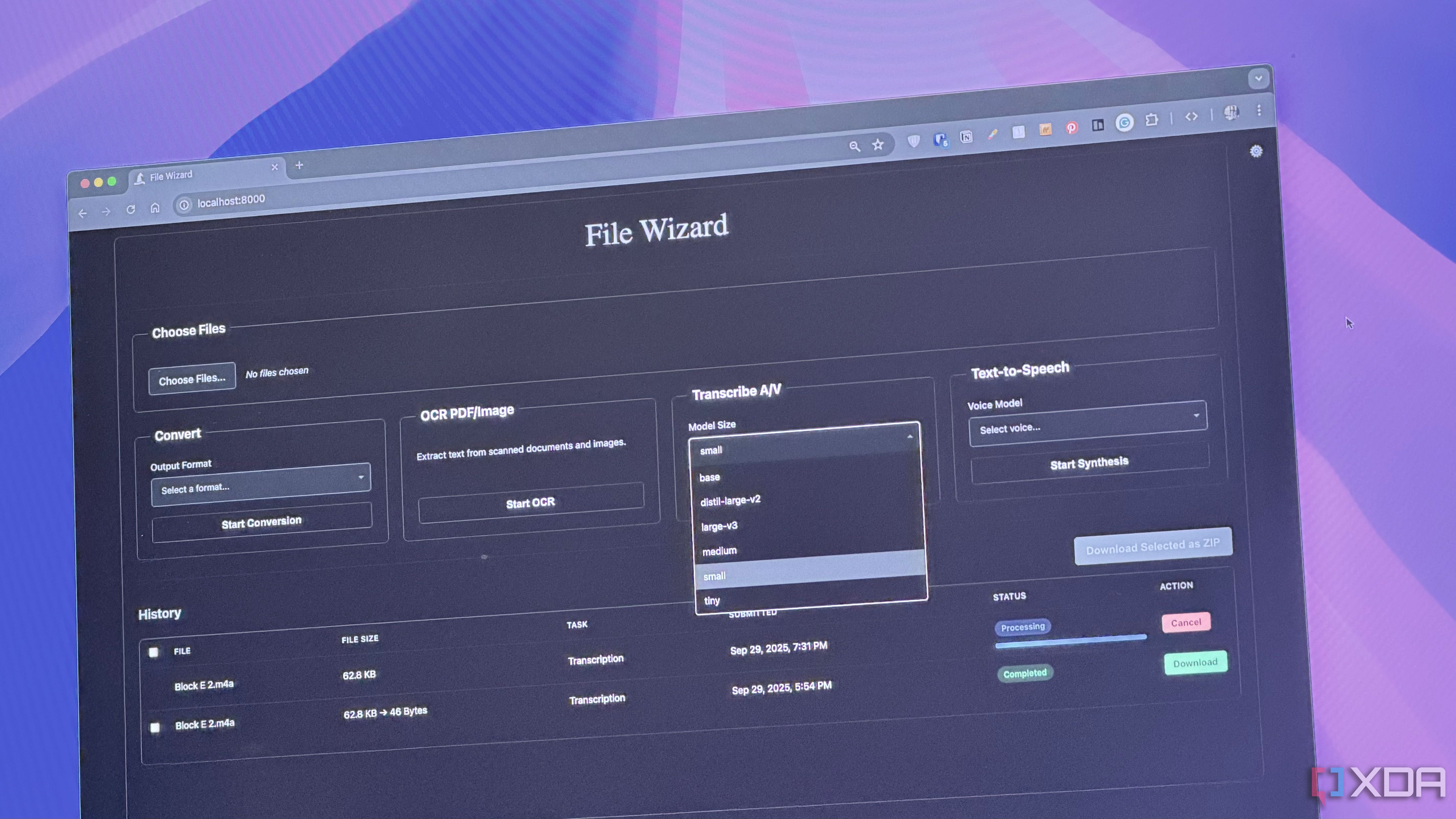Click Download Selected as ZIP

[1152, 546]
